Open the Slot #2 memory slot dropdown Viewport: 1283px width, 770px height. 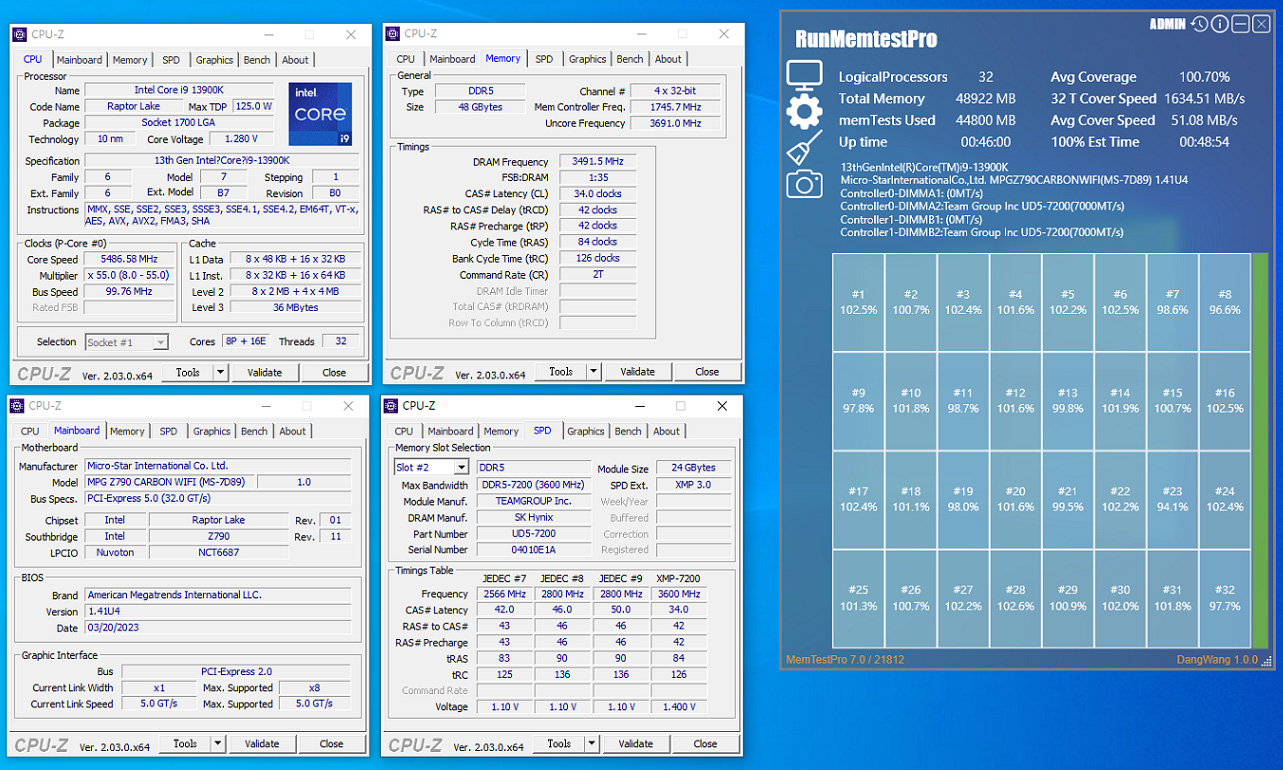point(461,468)
